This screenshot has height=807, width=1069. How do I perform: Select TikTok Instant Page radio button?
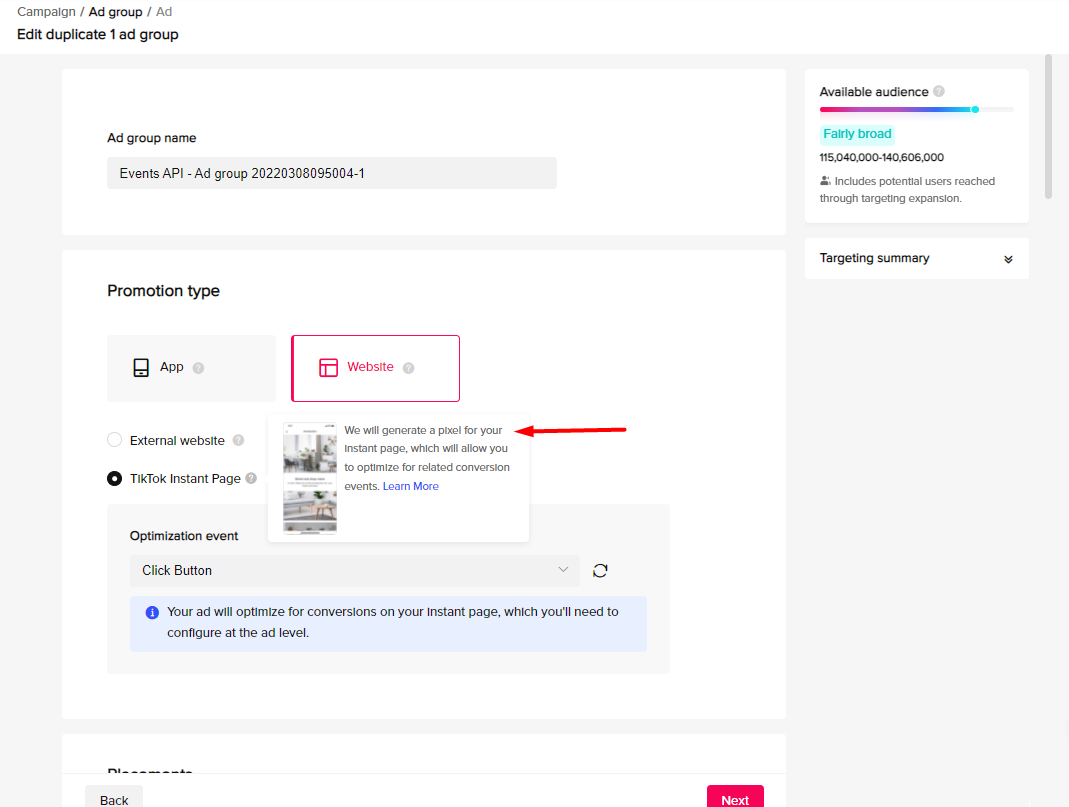click(x=115, y=479)
